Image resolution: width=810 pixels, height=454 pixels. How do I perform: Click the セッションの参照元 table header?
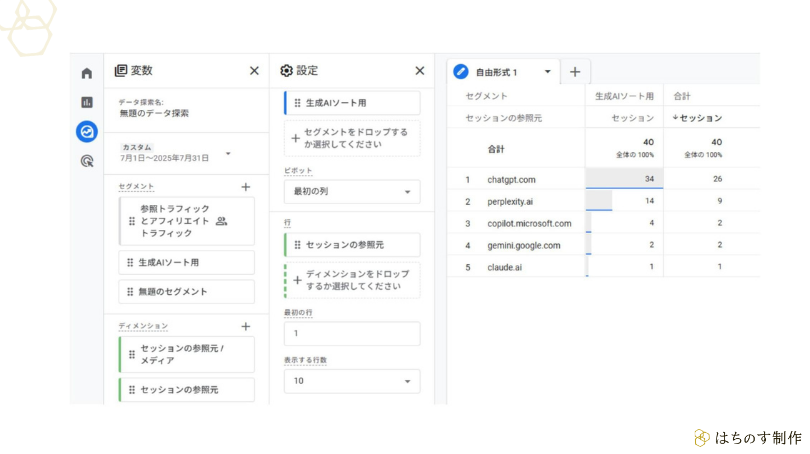[504, 118]
